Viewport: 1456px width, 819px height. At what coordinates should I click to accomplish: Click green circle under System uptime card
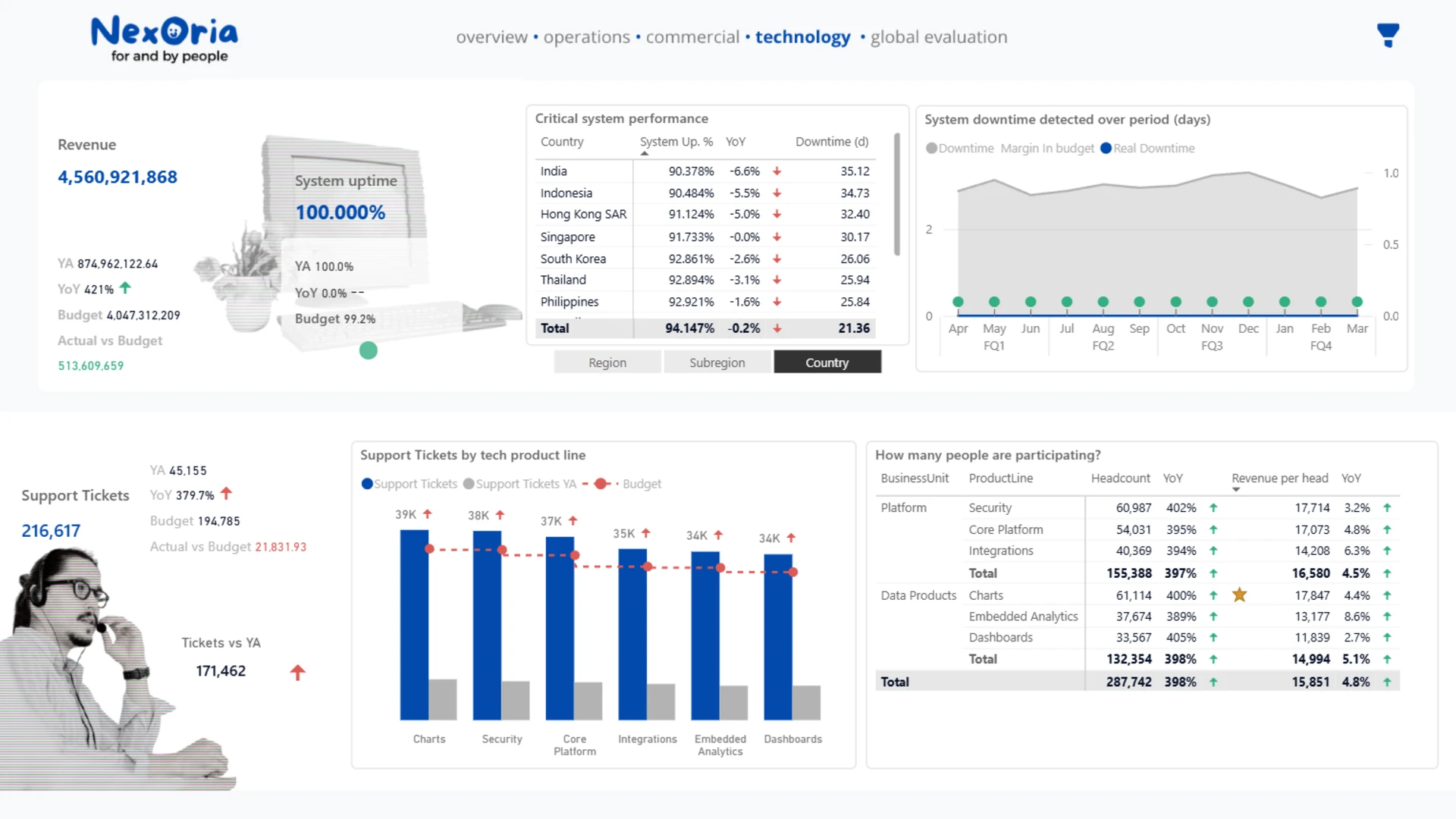[368, 350]
